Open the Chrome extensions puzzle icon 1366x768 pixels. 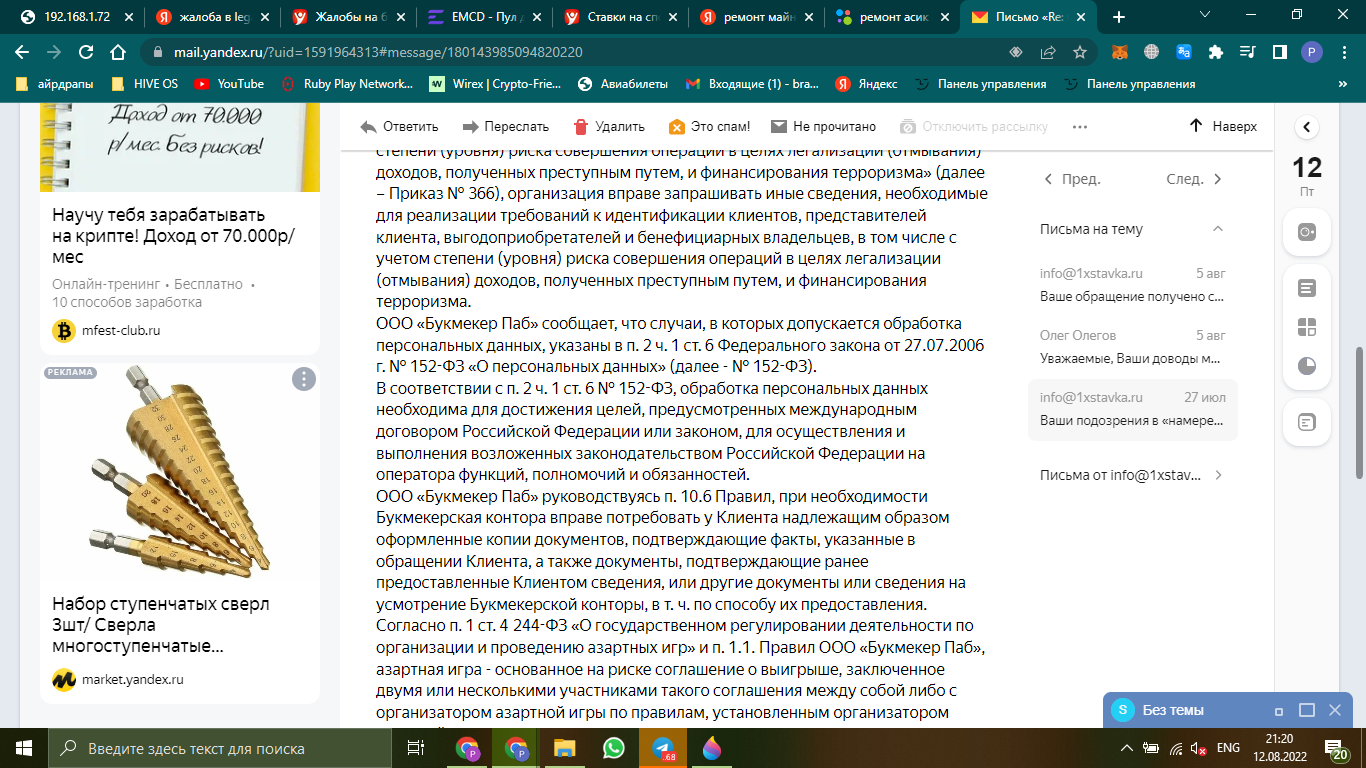1216,52
